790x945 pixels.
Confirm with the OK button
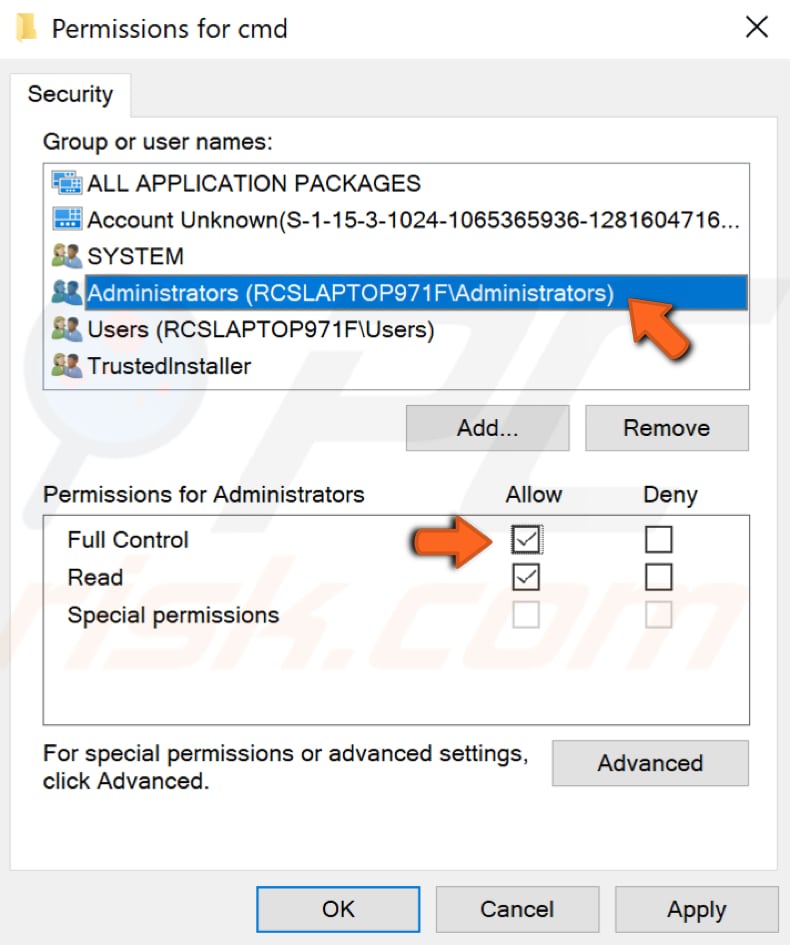(338, 909)
